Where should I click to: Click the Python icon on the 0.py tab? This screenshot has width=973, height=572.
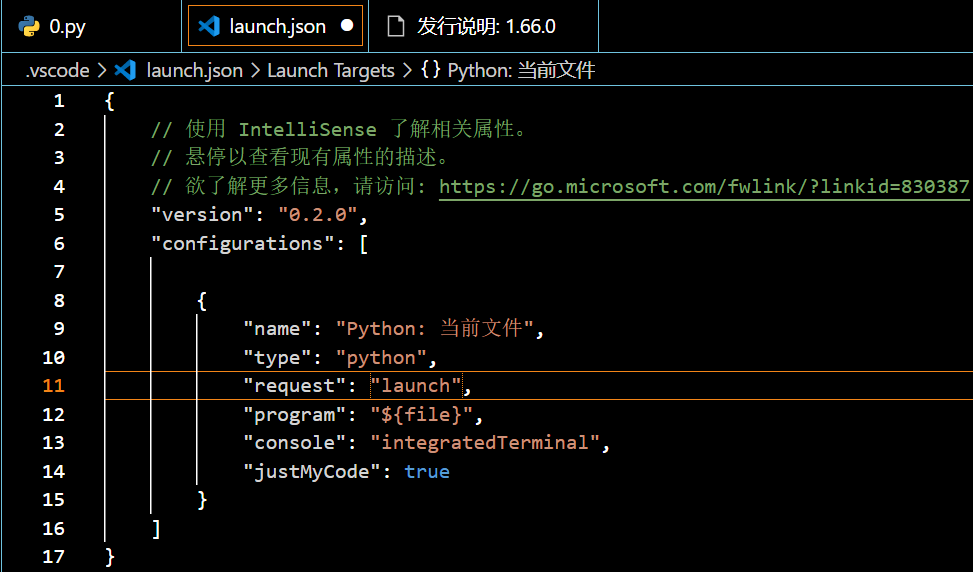click(x=30, y=26)
